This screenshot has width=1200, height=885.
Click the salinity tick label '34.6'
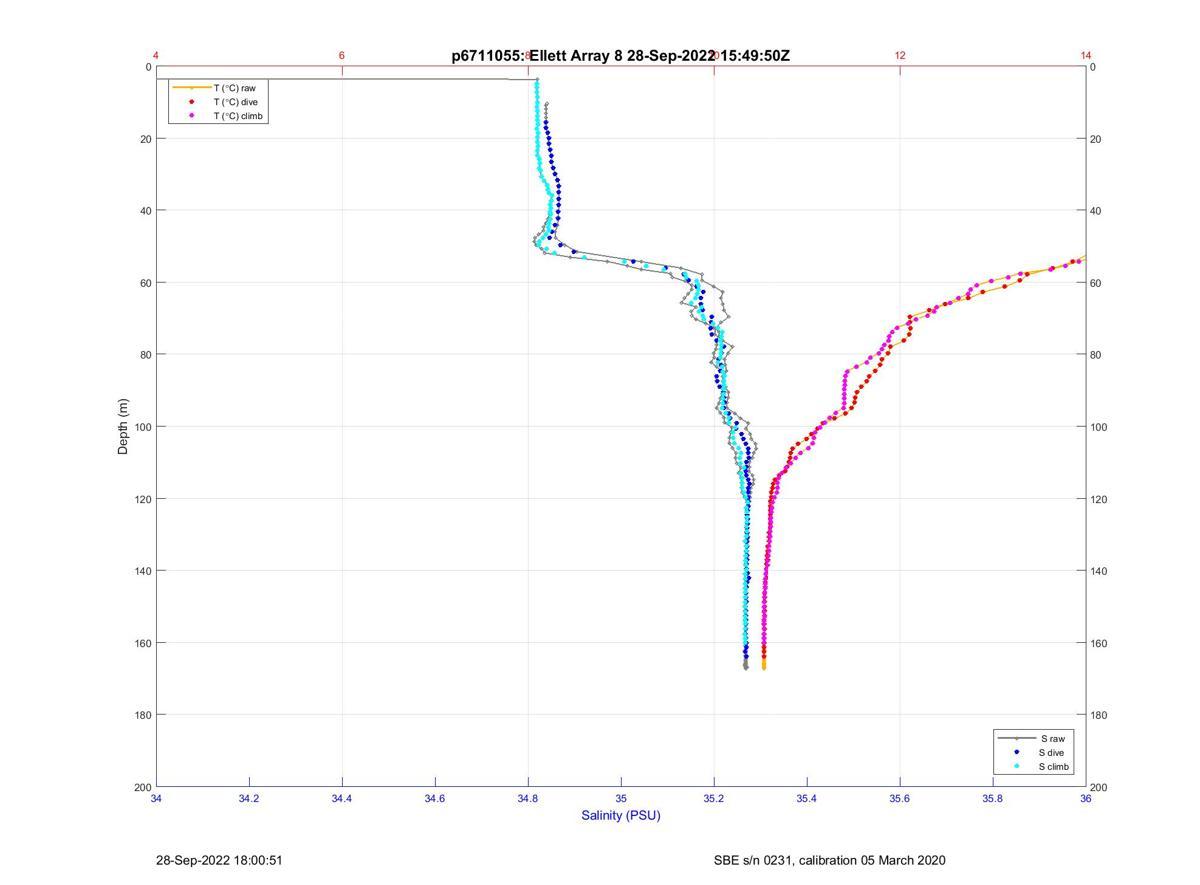pyautogui.click(x=435, y=798)
